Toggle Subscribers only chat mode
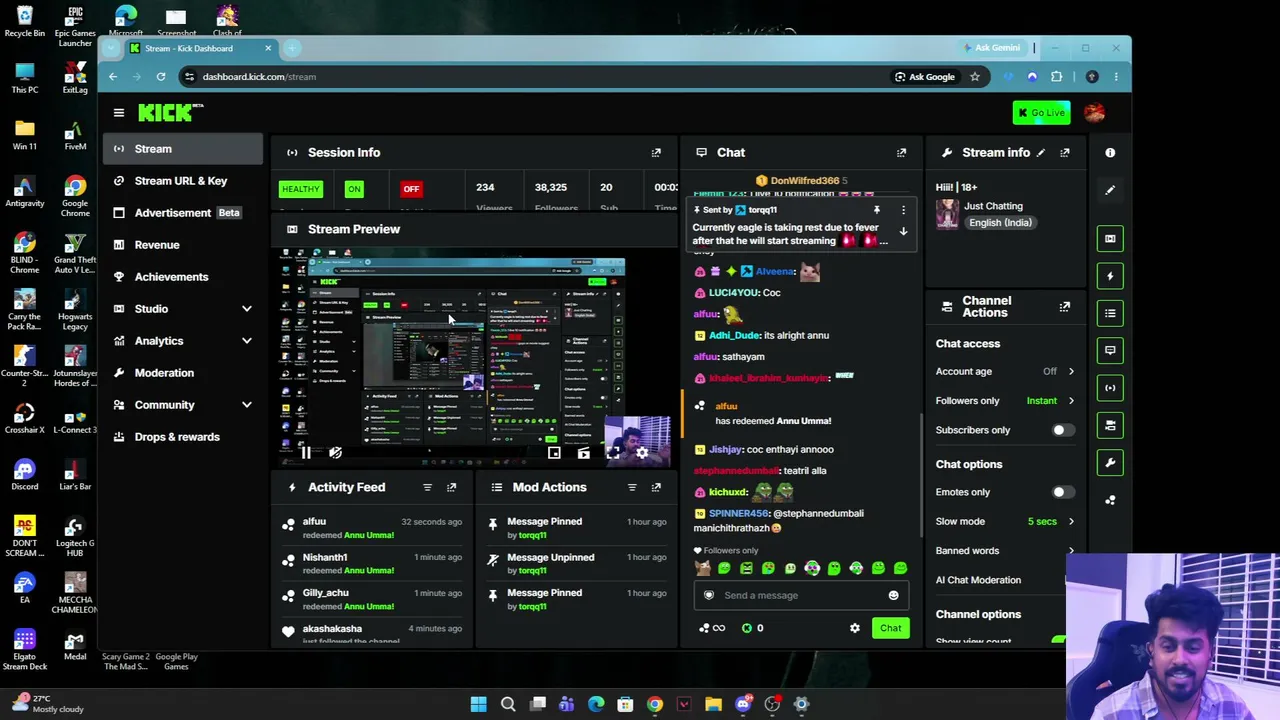 click(x=1062, y=431)
